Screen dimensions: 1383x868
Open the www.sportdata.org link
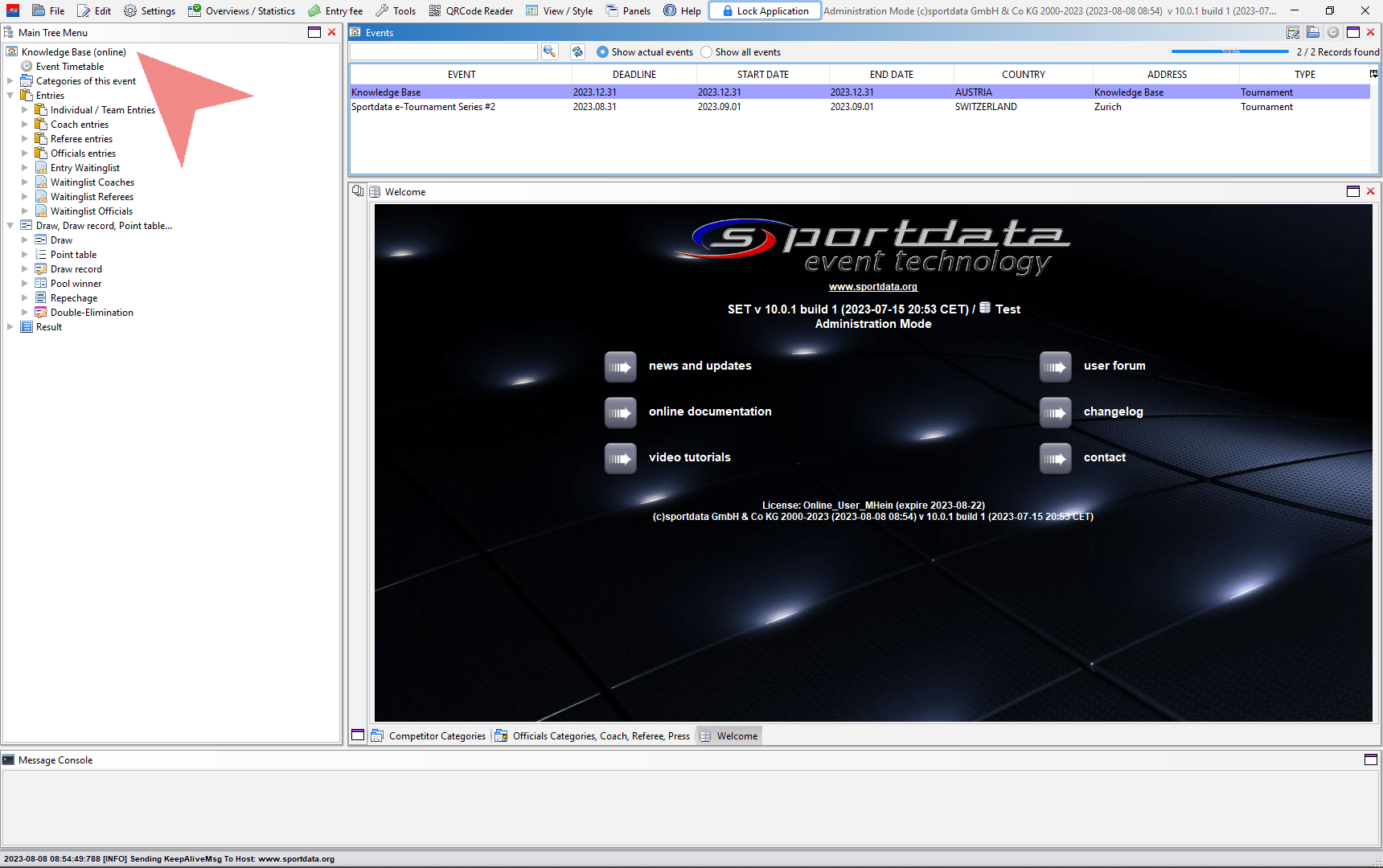click(x=872, y=287)
